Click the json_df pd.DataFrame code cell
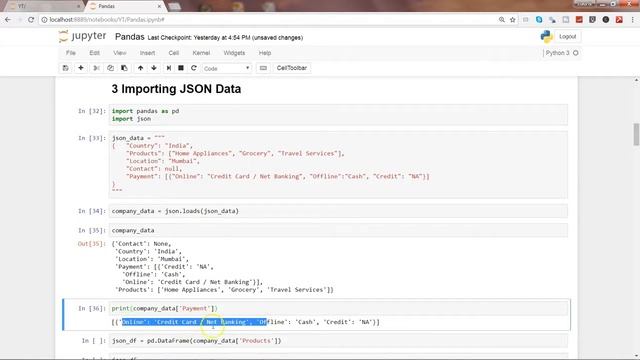 point(338,340)
